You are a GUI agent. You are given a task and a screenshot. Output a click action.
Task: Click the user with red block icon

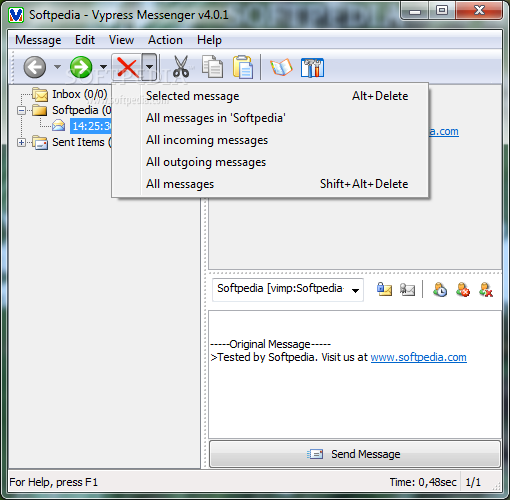(x=463, y=289)
